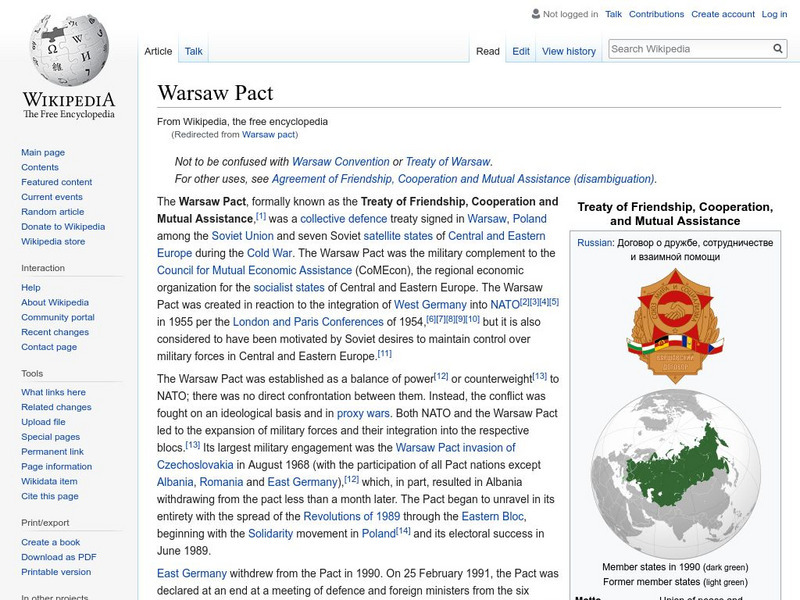This screenshot has width=800, height=600.
Task: Open Cite this page
Action: pos(50,495)
